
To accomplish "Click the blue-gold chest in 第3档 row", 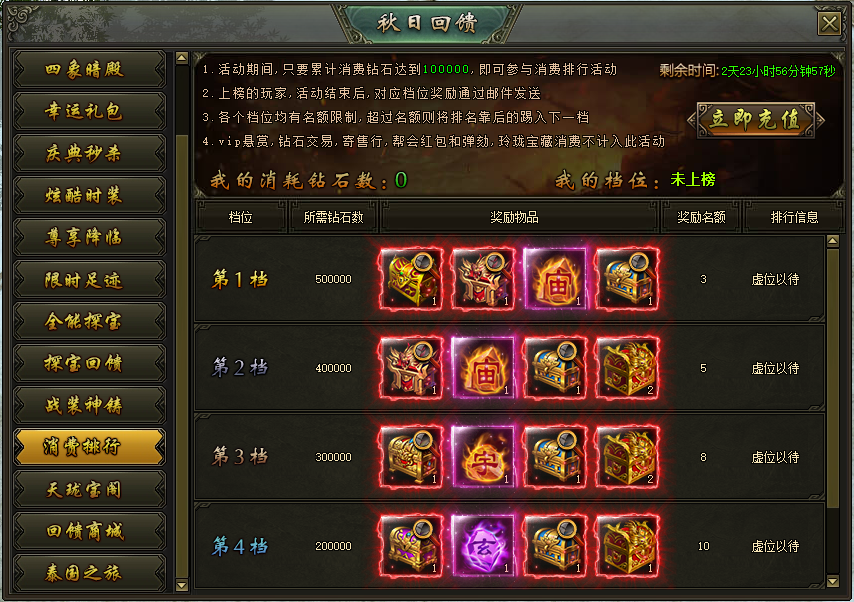I will coord(555,457).
